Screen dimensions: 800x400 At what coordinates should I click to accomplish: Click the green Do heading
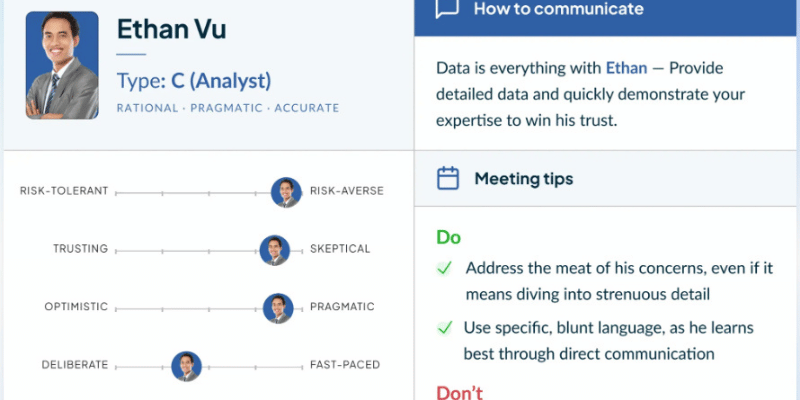[448, 238]
